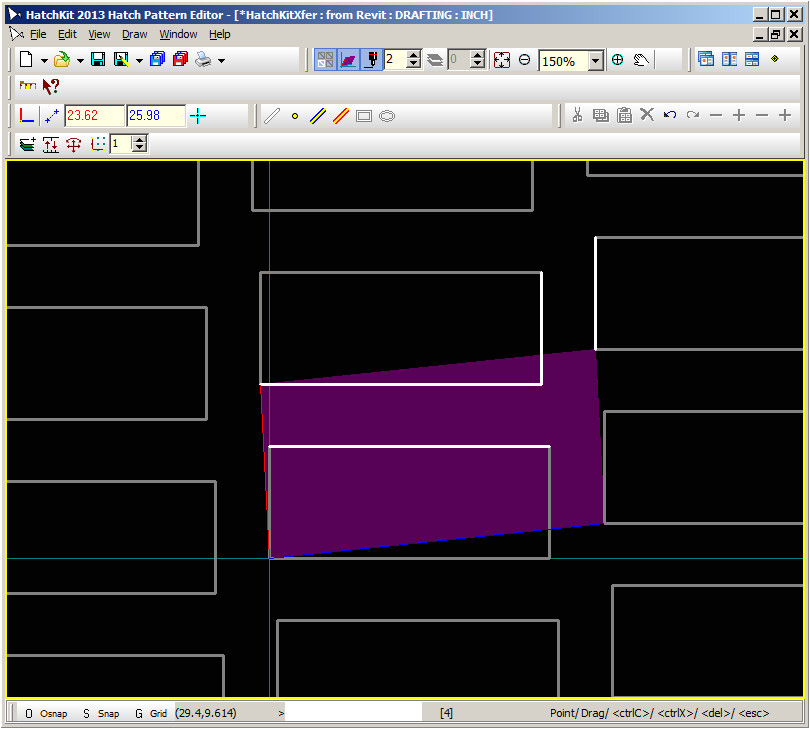This screenshot has height=729, width=810.
Task: Toggle the pen plotter display button
Action: [371, 60]
